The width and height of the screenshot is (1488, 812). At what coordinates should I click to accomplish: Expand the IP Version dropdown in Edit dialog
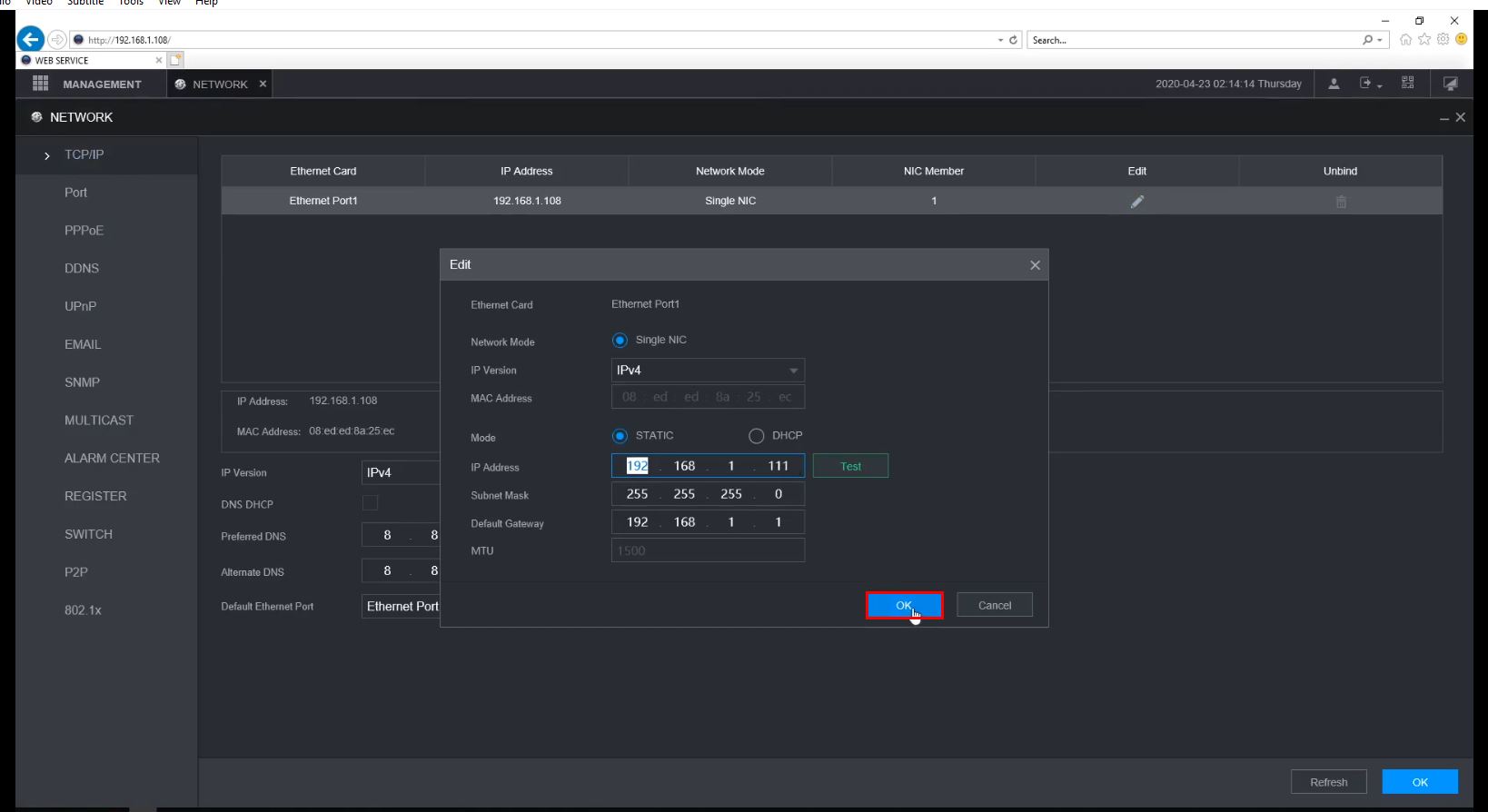[708, 371]
